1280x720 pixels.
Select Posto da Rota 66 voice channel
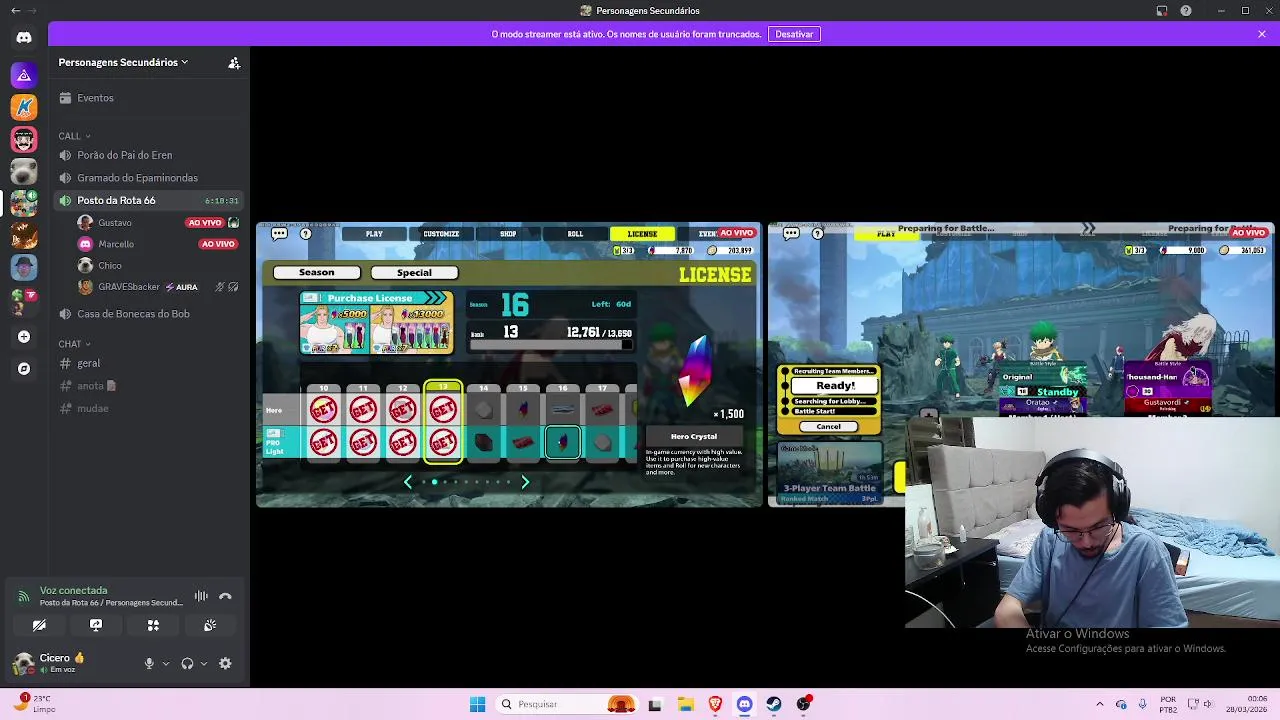[150, 200]
